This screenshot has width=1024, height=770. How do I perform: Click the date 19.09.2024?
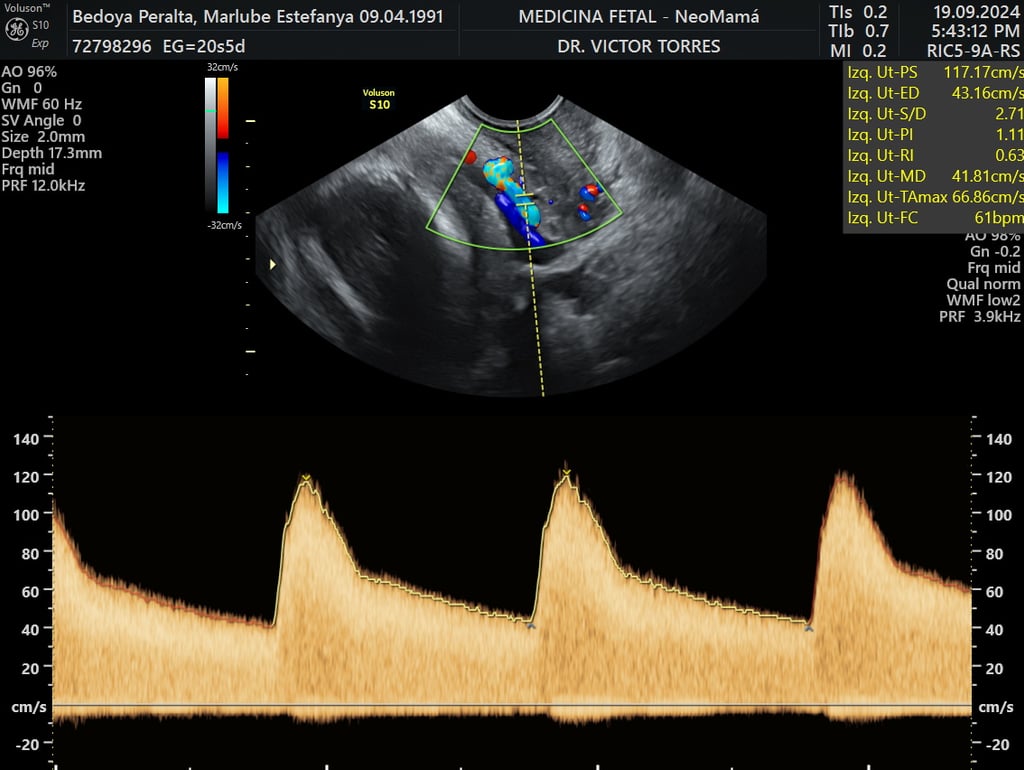(976, 12)
